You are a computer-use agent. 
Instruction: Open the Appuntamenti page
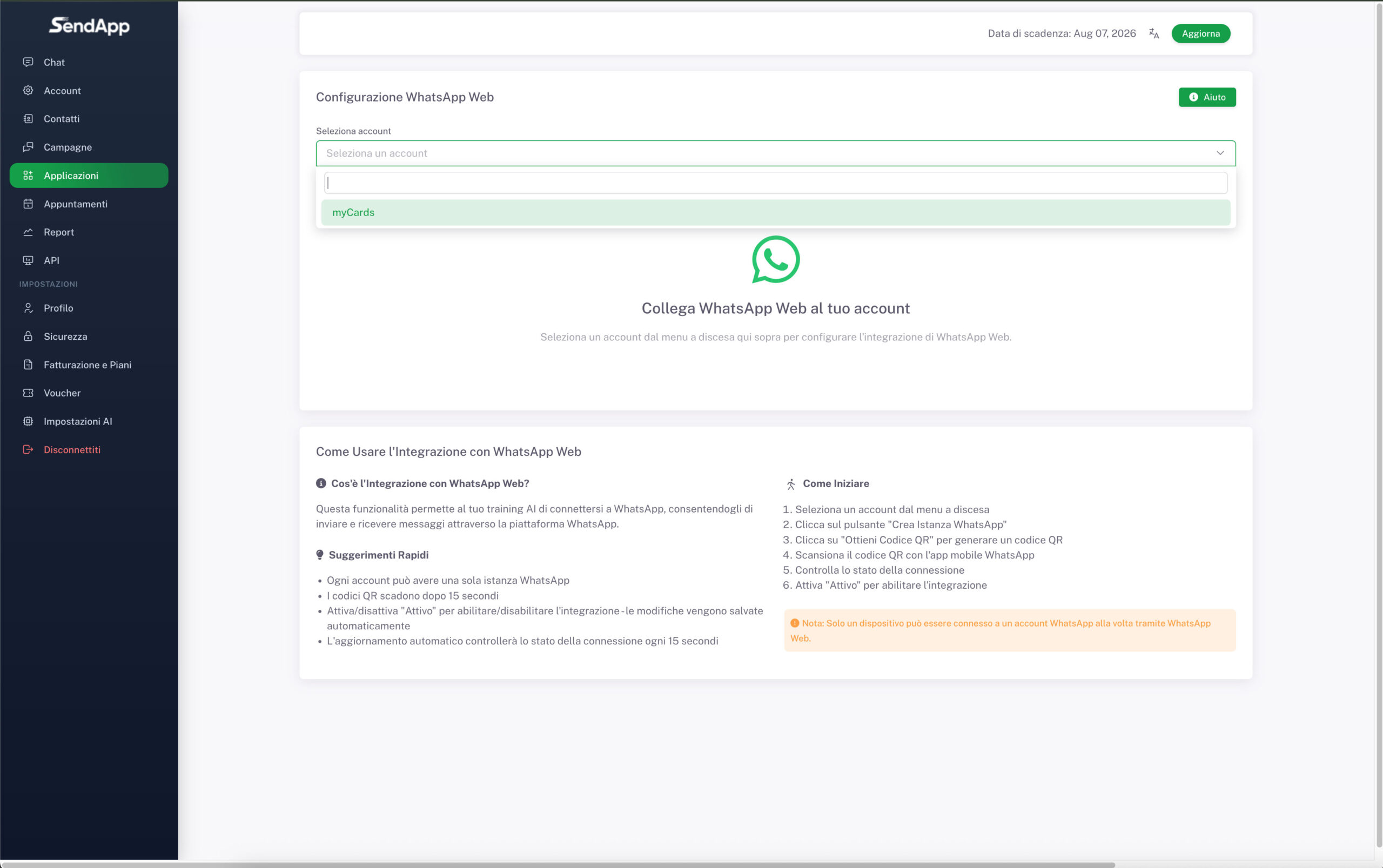[x=89, y=204]
